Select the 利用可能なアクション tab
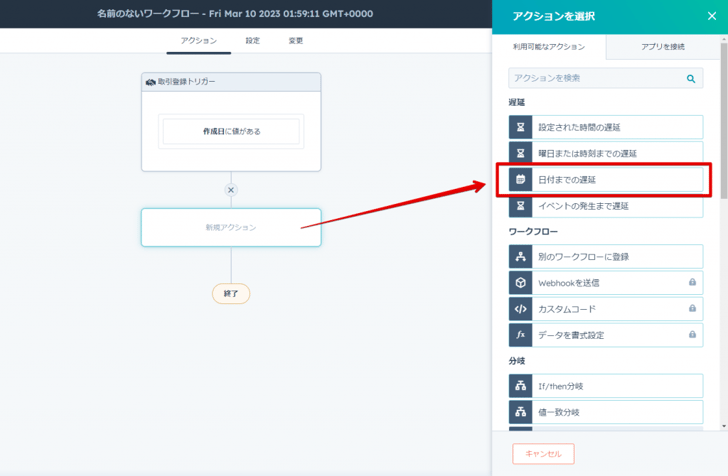Screen dimensions: 728x476 click(549, 46)
